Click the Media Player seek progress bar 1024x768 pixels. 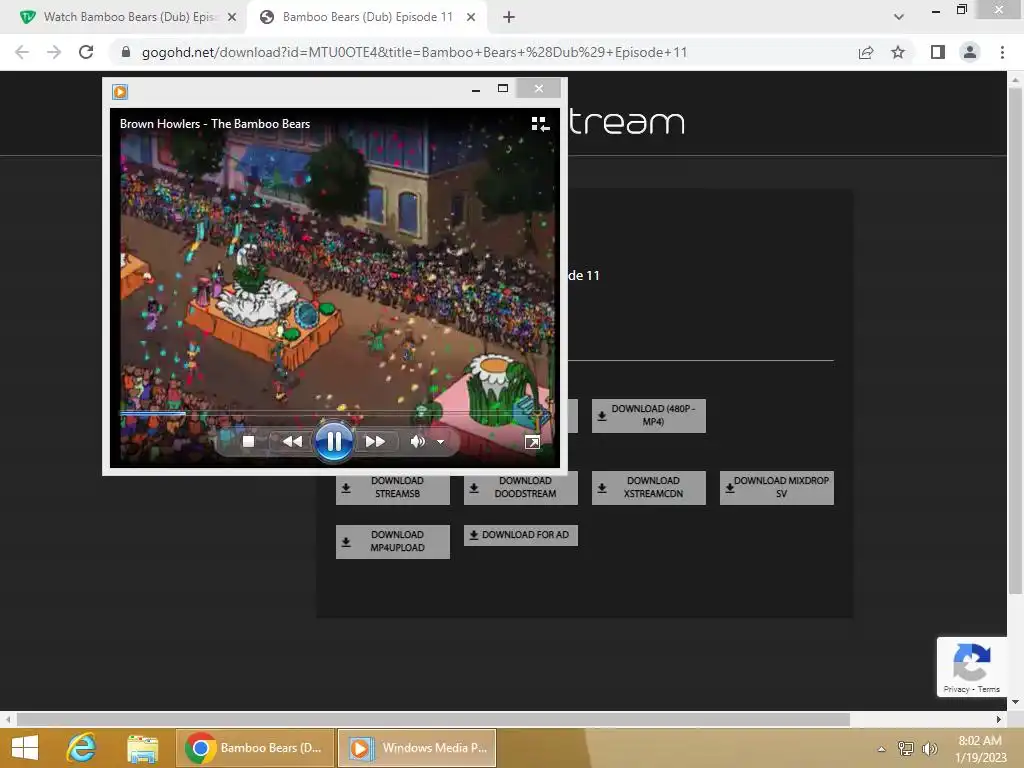pyautogui.click(x=333, y=413)
